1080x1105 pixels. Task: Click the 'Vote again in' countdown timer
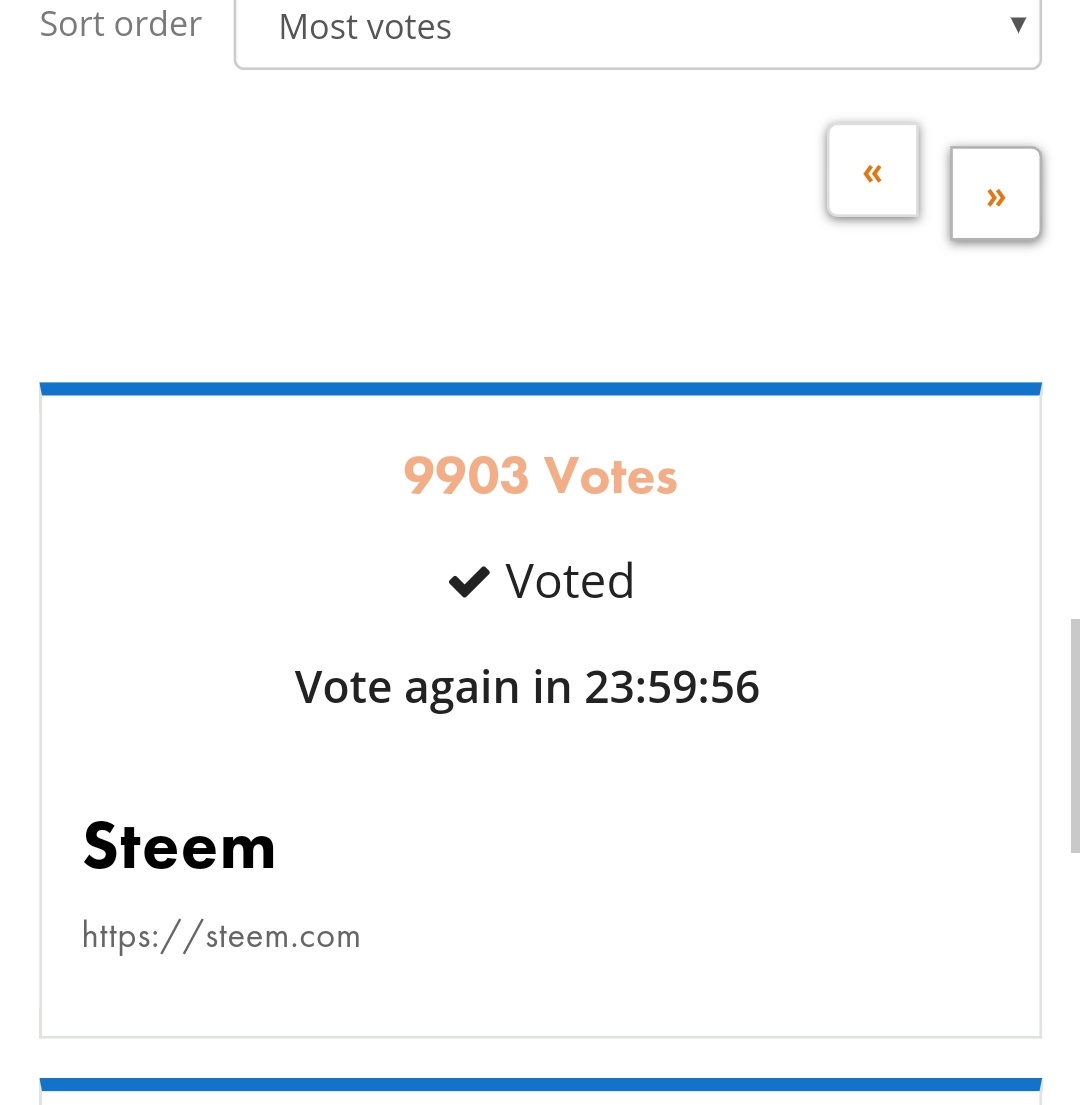coord(527,688)
